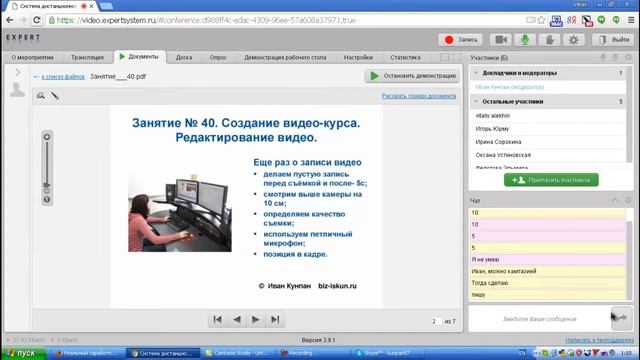Select participant vitaliy alekhin
The height and width of the screenshot is (360, 640).
click(x=492, y=116)
